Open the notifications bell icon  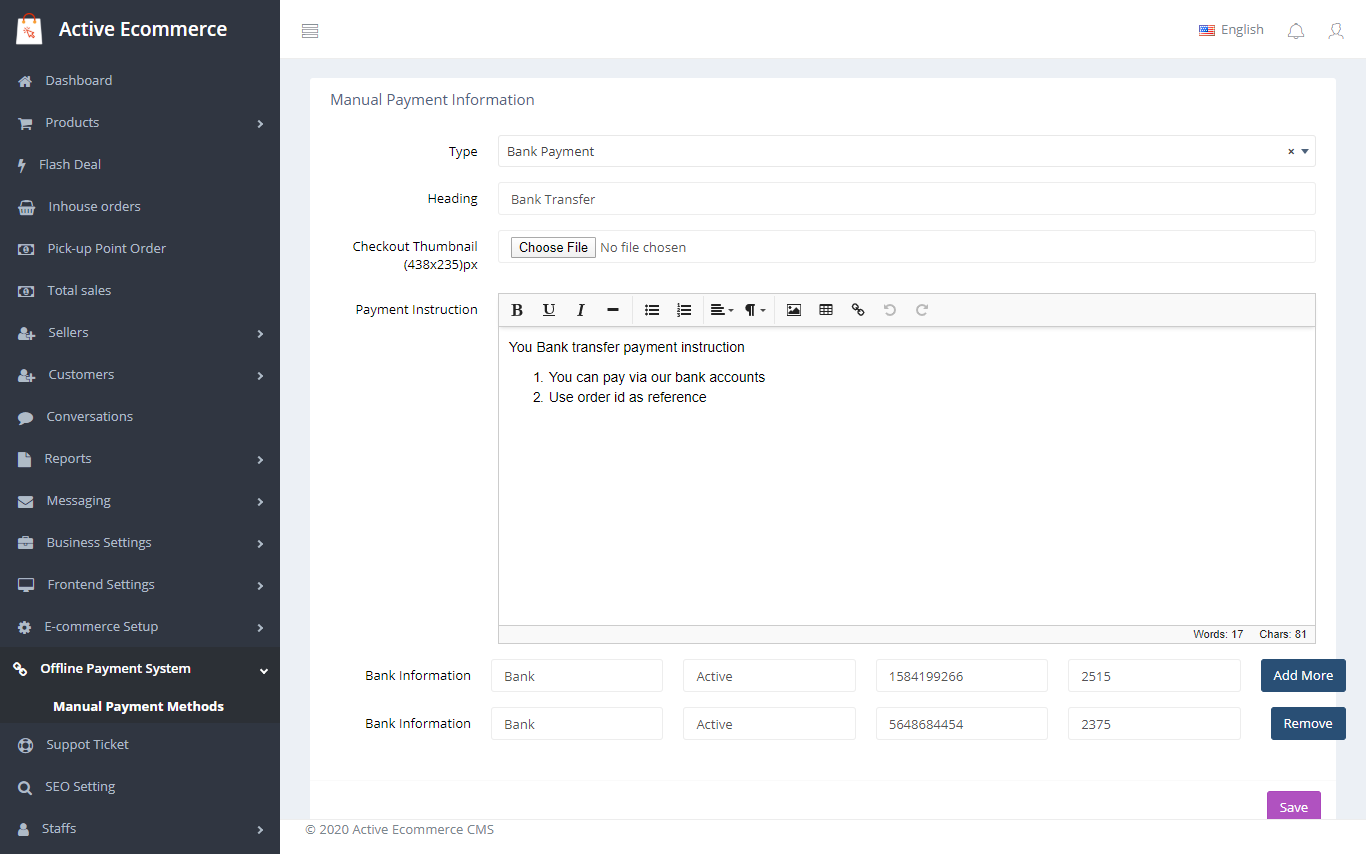(1296, 31)
